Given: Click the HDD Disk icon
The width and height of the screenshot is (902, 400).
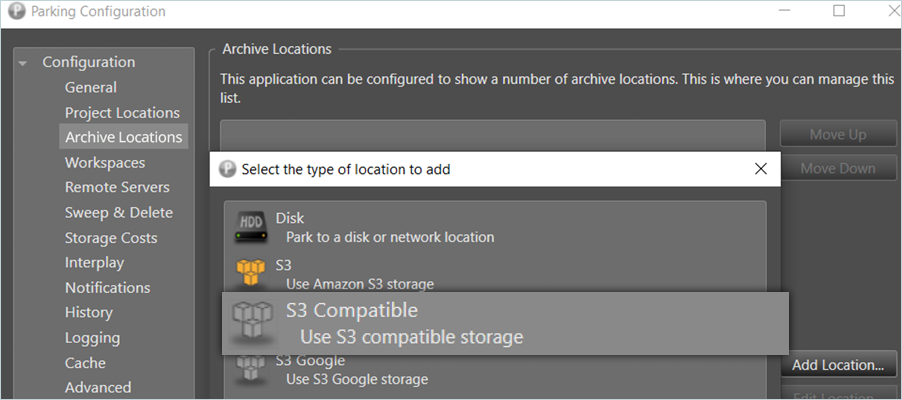Looking at the screenshot, I should [x=251, y=227].
